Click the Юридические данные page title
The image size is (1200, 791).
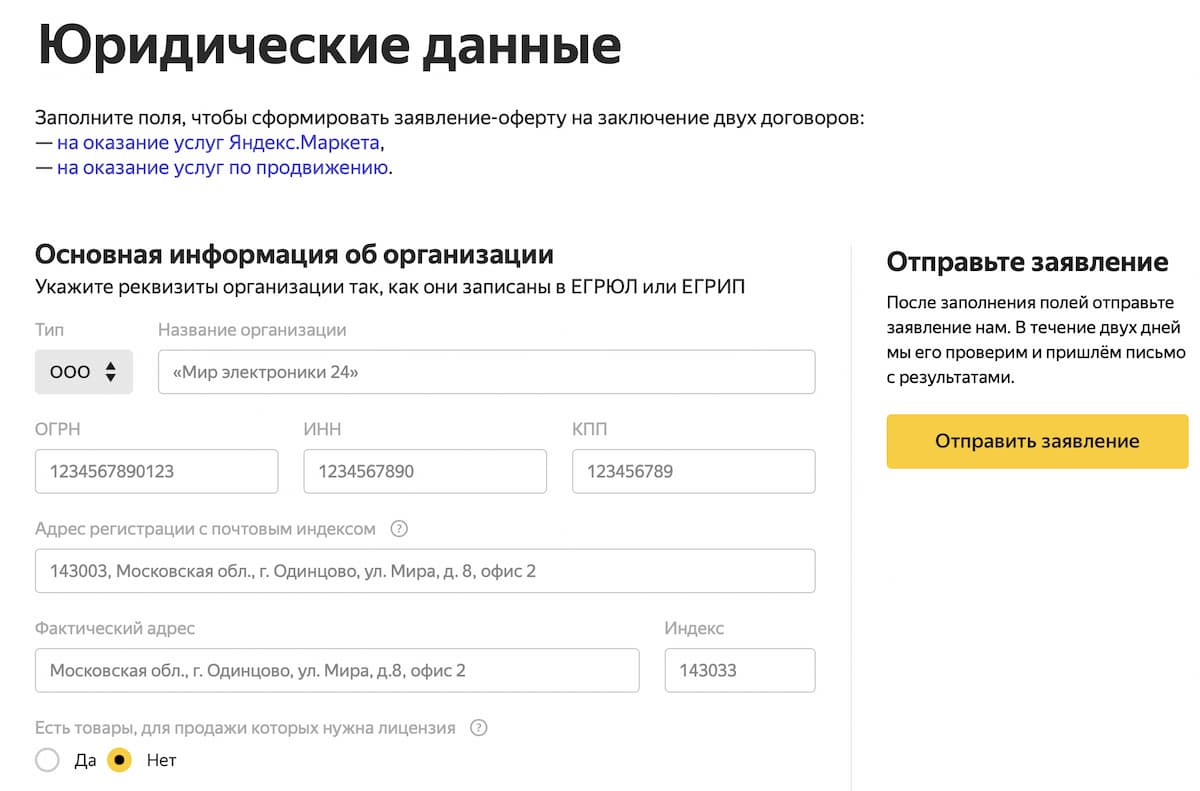[x=328, y=44]
